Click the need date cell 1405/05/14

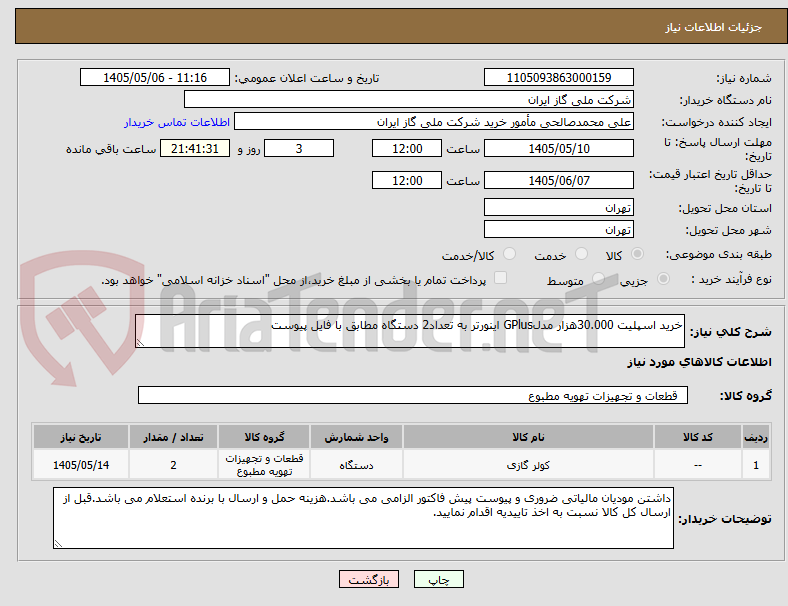(x=81, y=465)
